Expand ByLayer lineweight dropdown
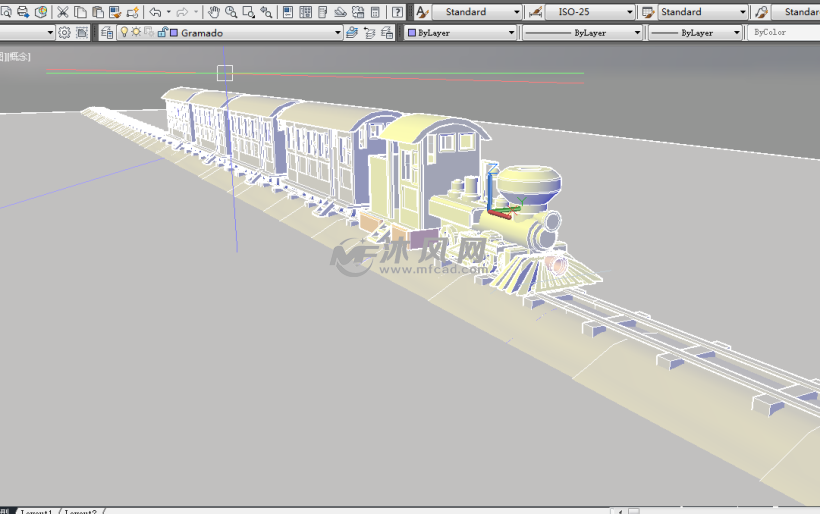820x514 pixels. tap(736, 33)
